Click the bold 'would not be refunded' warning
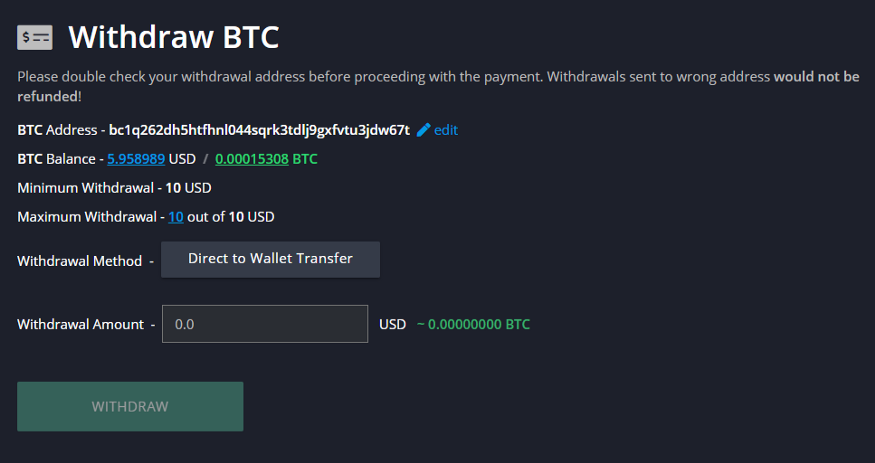875x463 pixels. click(816, 77)
